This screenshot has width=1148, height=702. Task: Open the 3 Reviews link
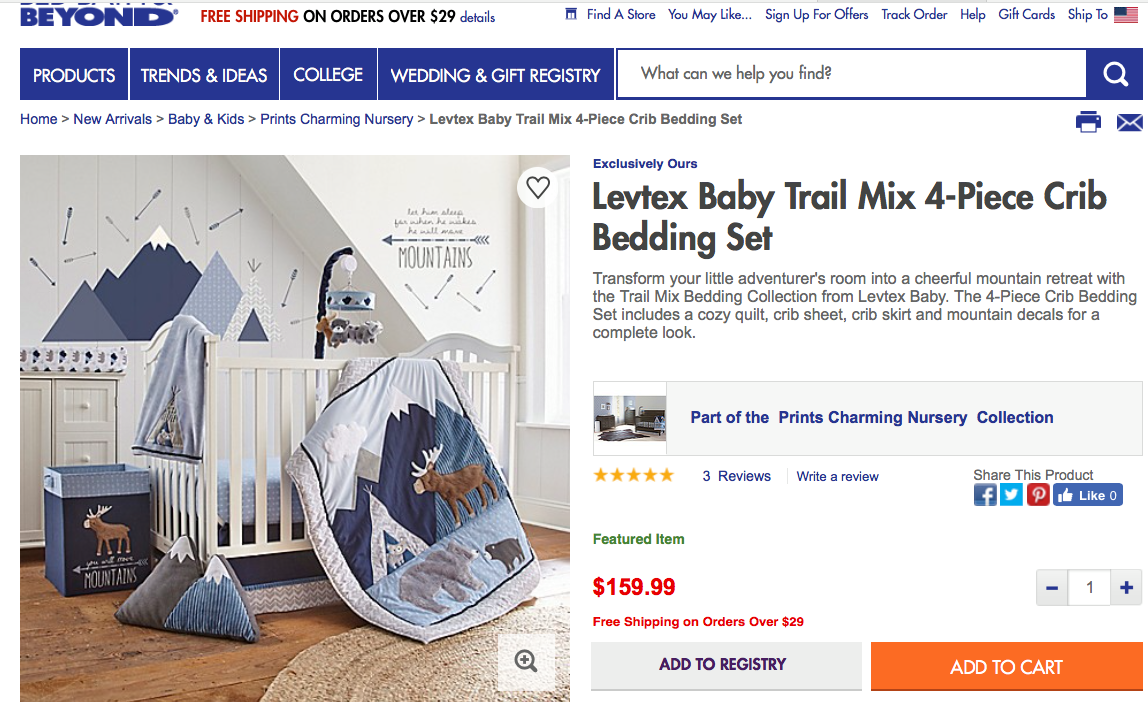click(x=737, y=476)
